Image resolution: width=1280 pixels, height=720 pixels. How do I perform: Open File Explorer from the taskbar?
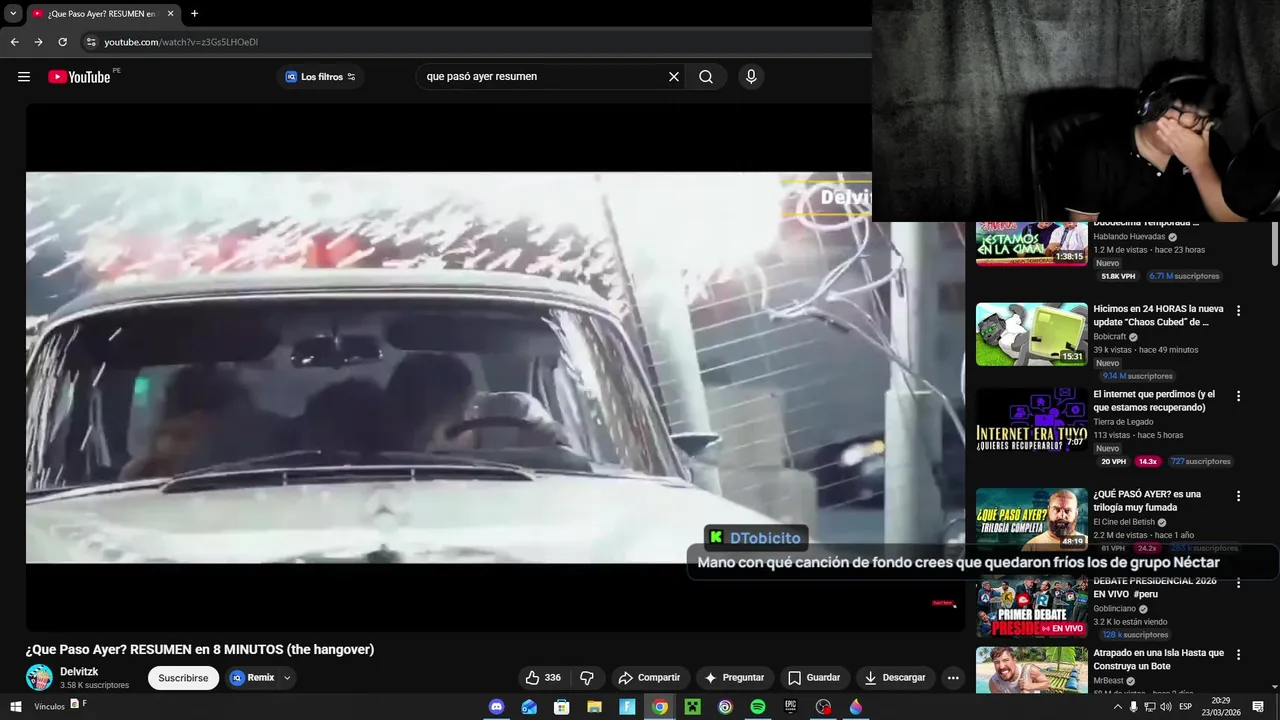pyautogui.click(x=595, y=707)
